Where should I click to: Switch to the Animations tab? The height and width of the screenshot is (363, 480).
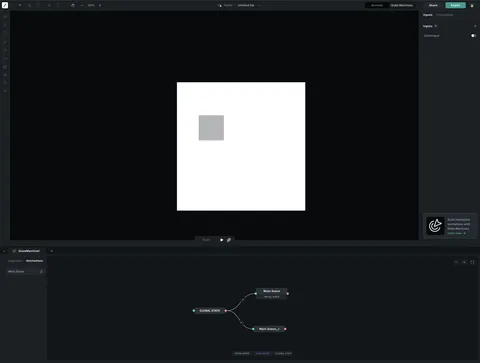coord(34,261)
